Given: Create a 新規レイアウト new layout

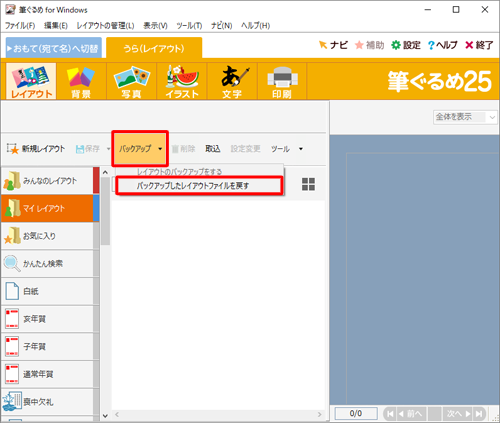Looking at the screenshot, I should [36, 149].
